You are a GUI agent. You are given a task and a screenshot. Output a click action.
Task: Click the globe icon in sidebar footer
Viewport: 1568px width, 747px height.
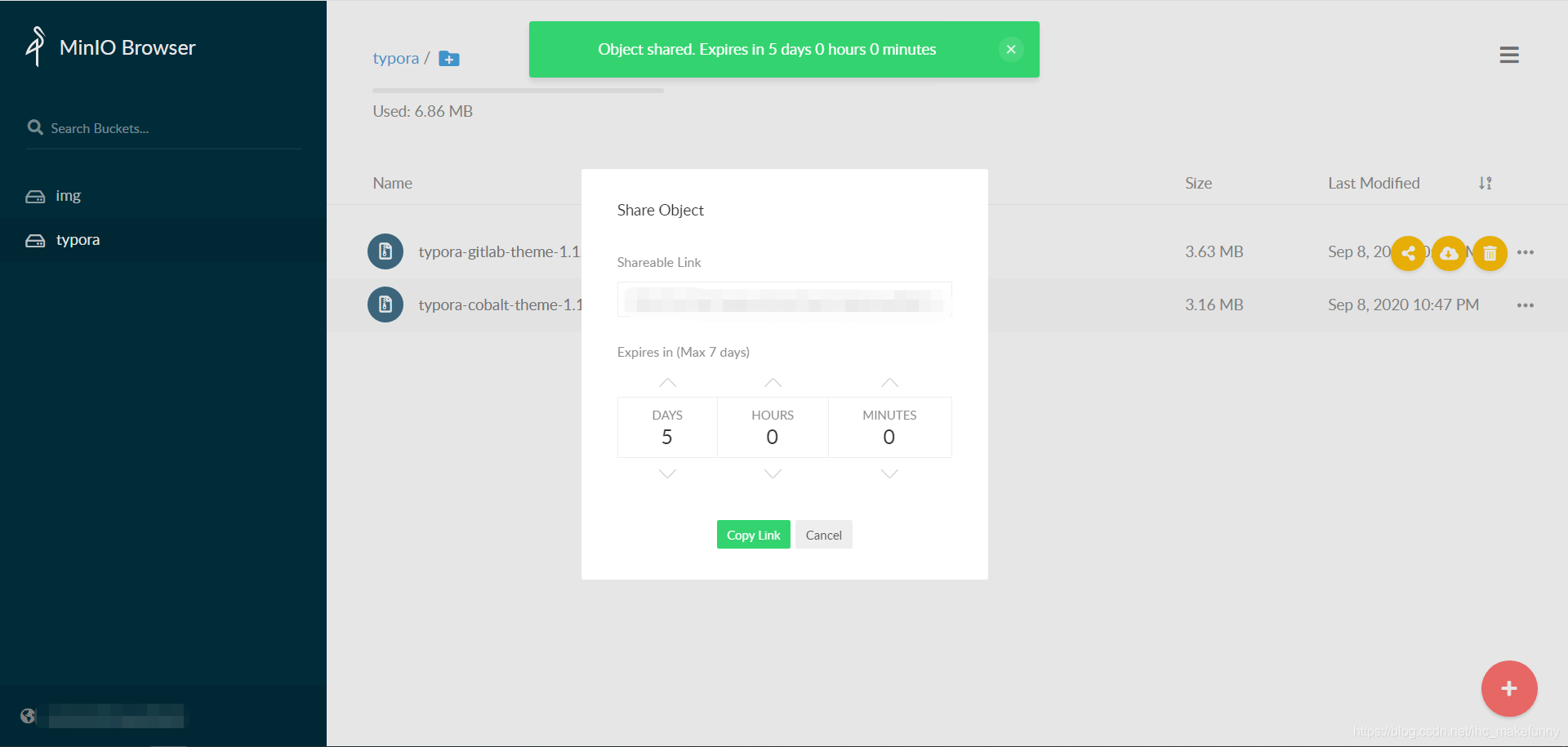click(x=29, y=716)
